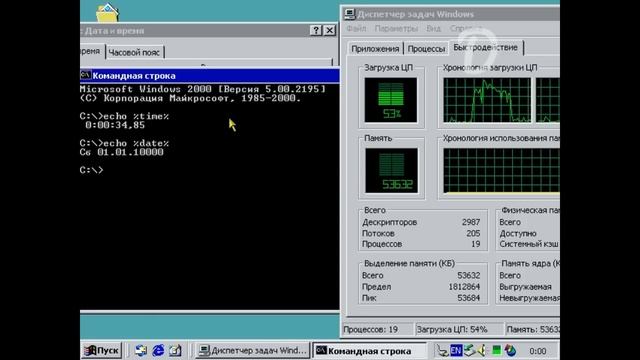Launch Internet Explorer from quick launch
640x360 pixels.
[158, 351]
